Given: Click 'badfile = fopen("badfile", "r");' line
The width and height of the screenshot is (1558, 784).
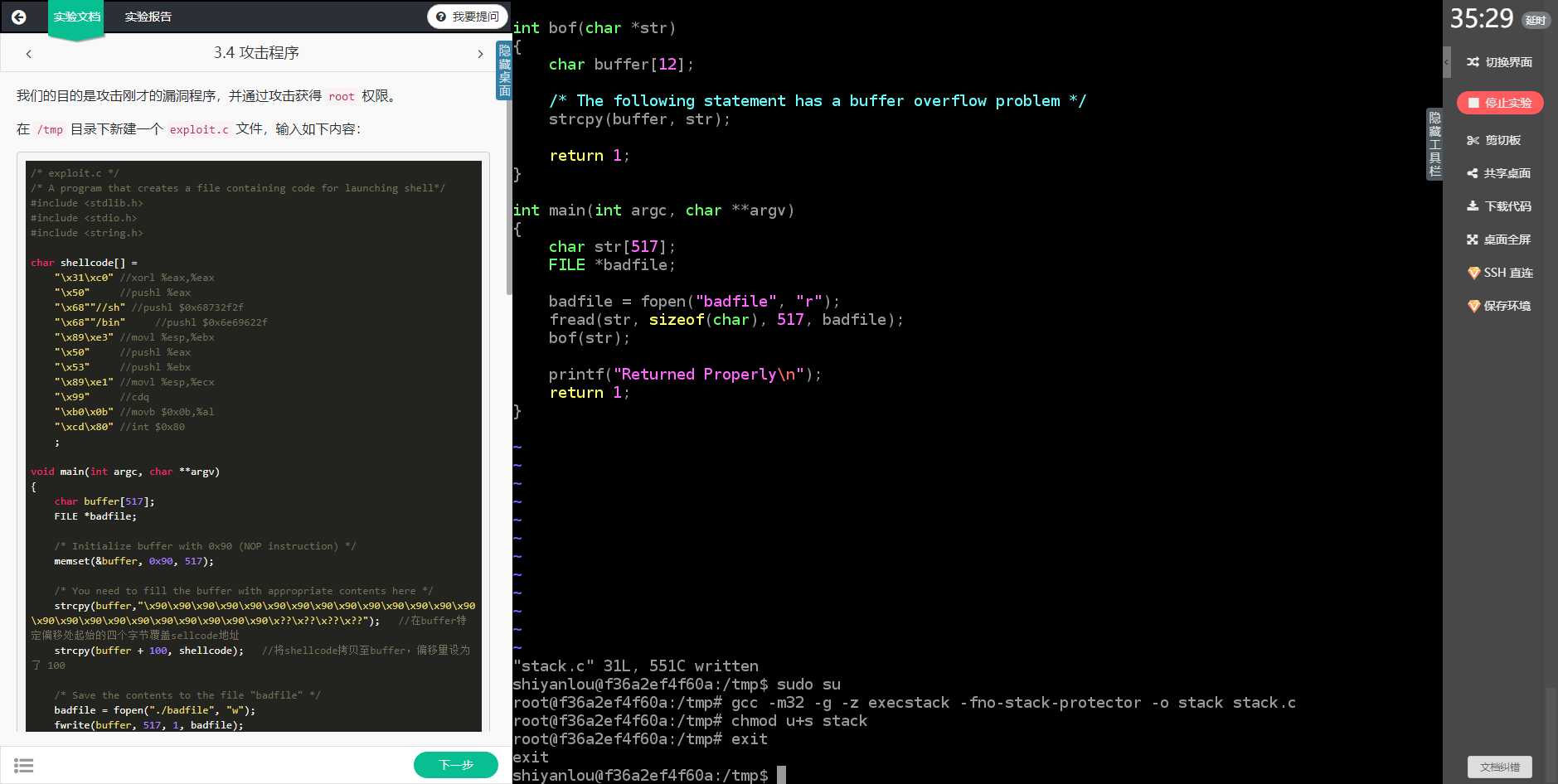Looking at the screenshot, I should (x=694, y=302).
